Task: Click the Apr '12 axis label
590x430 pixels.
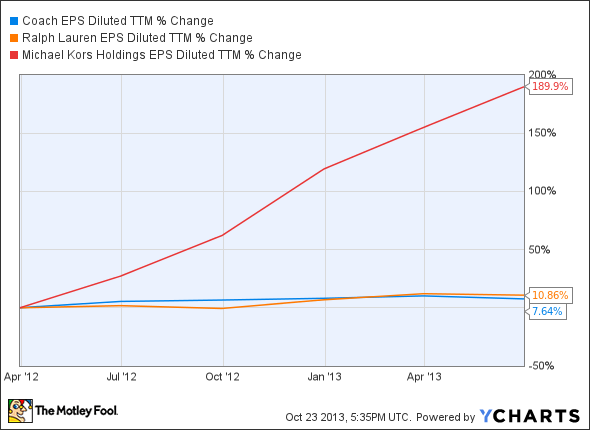Action: click(21, 377)
